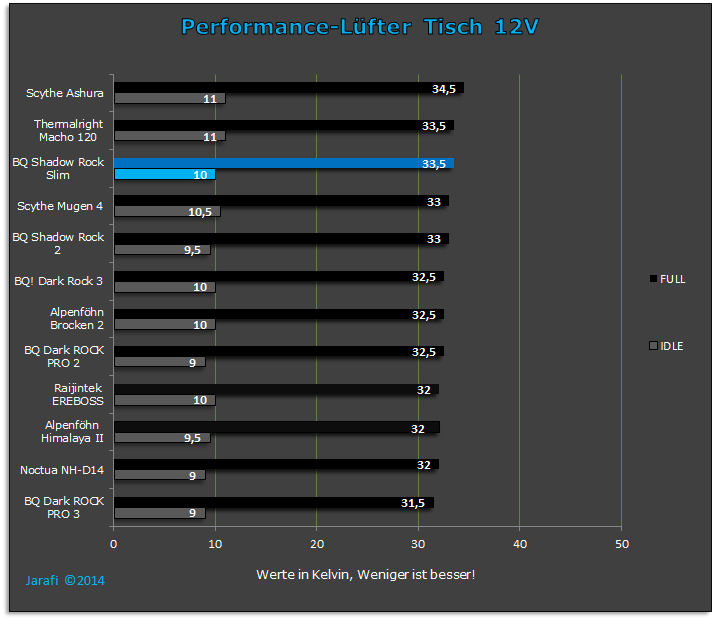Select the BQ Dark ROCK PRO 2 label

[64, 356]
